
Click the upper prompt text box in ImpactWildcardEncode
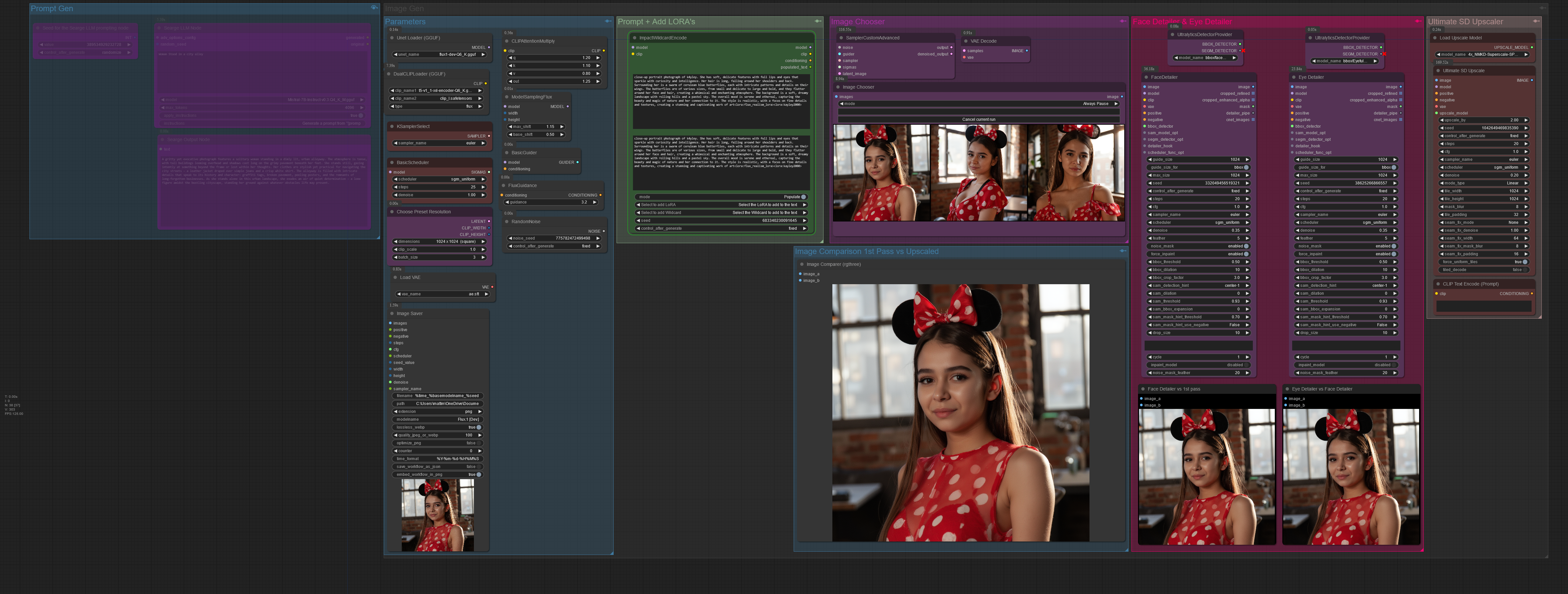(721, 101)
